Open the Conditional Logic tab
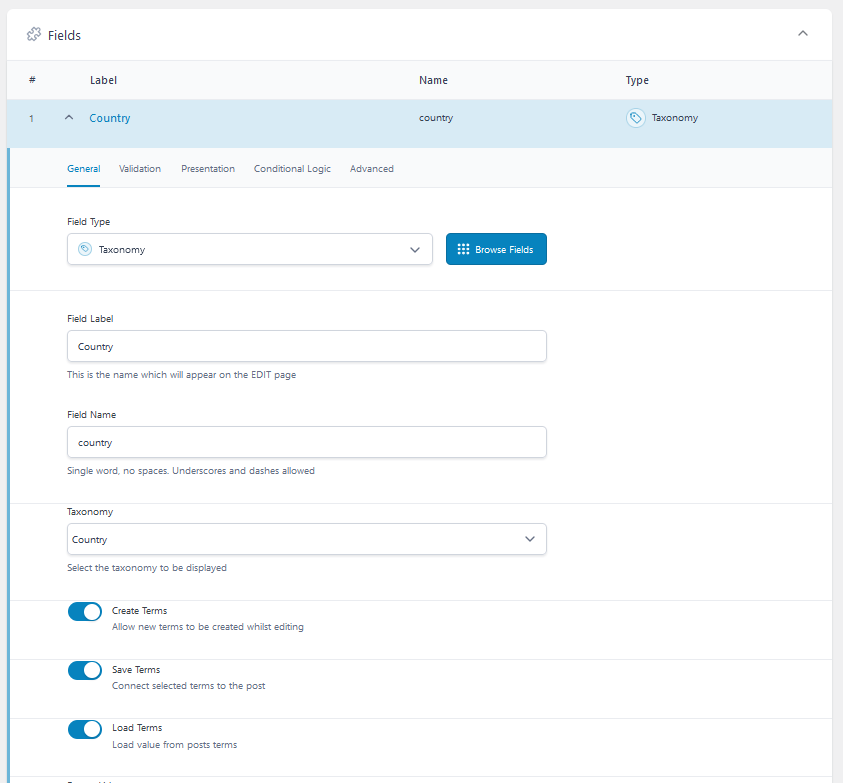This screenshot has height=783, width=843. [292, 169]
